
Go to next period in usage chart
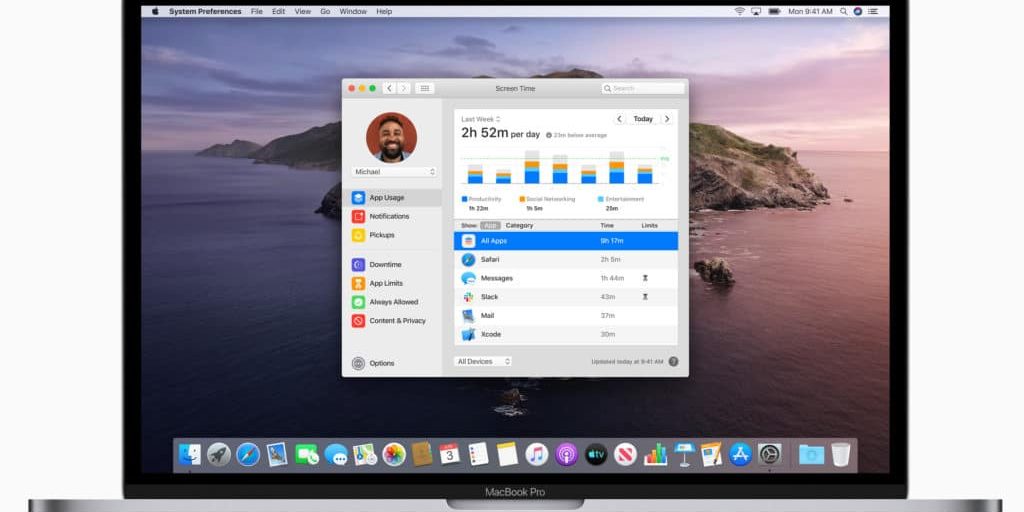pyautogui.click(x=667, y=119)
